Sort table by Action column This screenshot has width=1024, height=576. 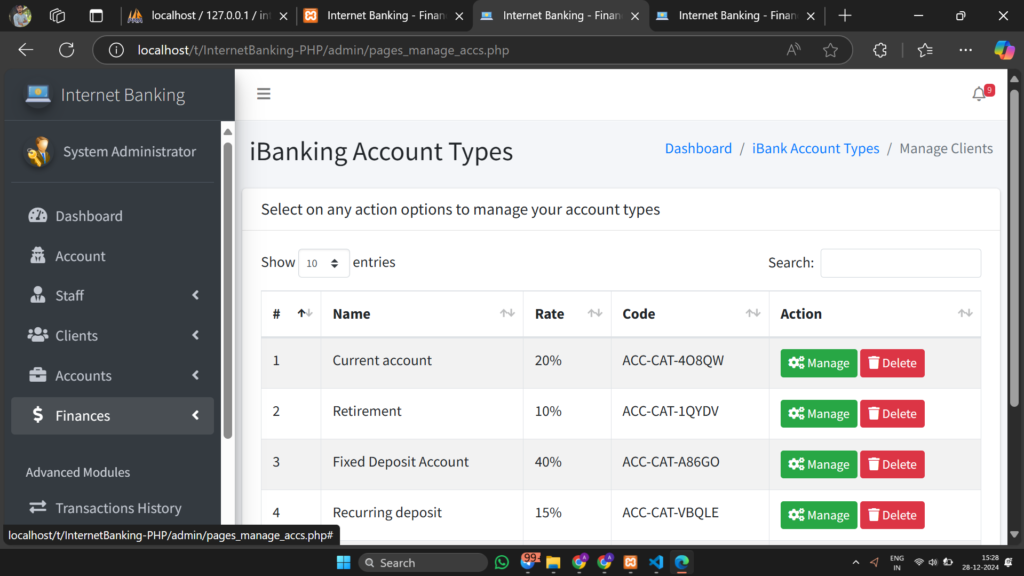pos(875,313)
